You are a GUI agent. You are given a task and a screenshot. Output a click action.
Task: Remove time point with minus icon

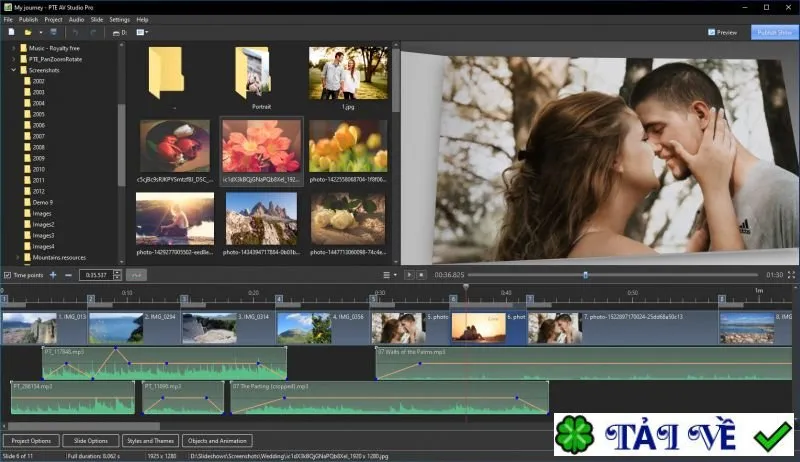[x=68, y=275]
